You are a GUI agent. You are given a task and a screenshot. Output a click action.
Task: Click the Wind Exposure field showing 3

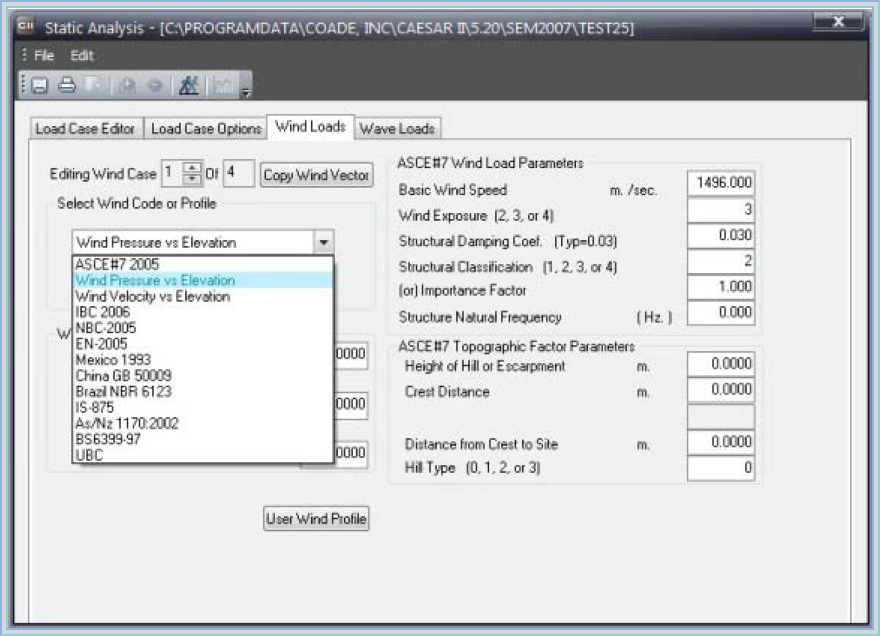(721, 209)
